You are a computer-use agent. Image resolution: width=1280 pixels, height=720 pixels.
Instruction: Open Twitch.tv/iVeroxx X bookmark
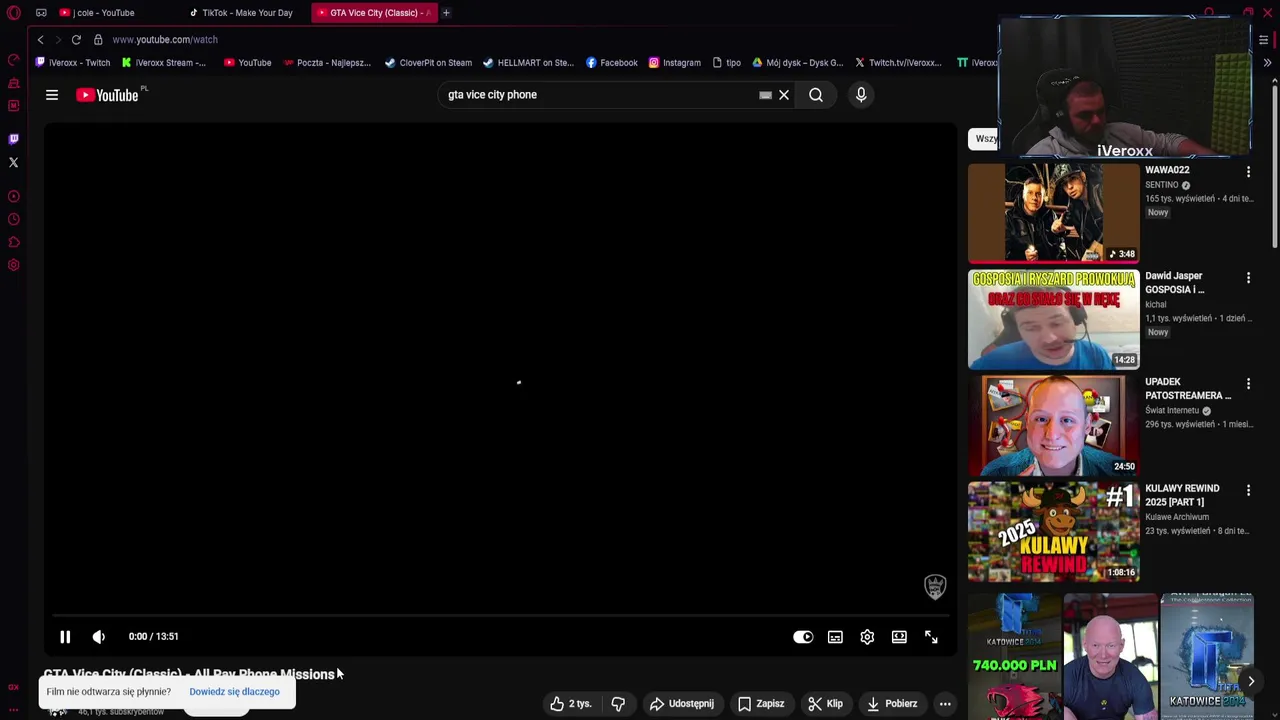pos(898,63)
